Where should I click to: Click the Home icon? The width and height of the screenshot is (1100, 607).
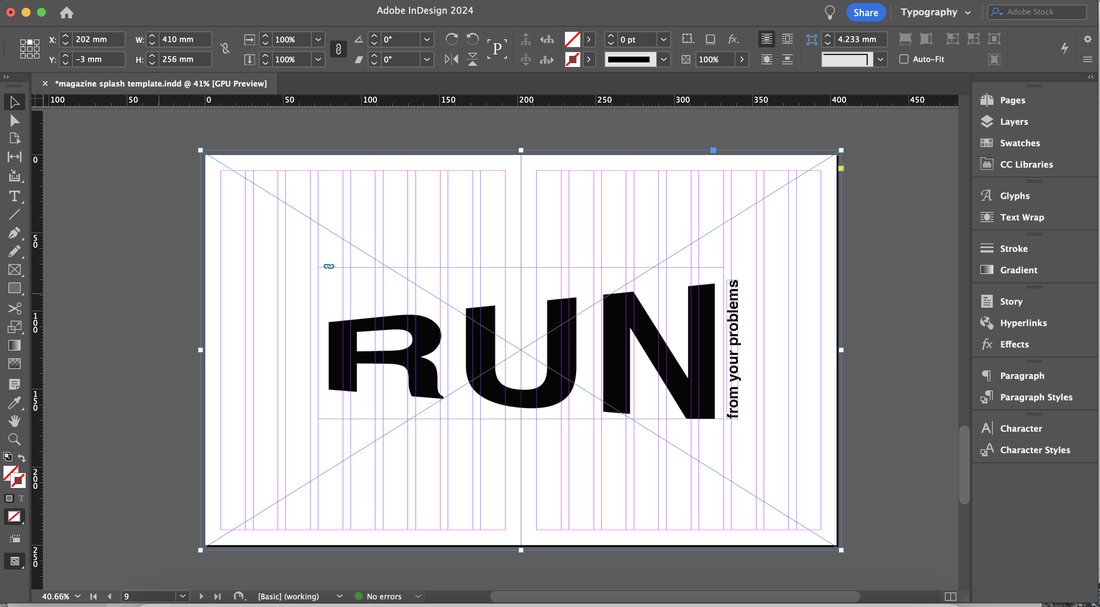coord(67,13)
